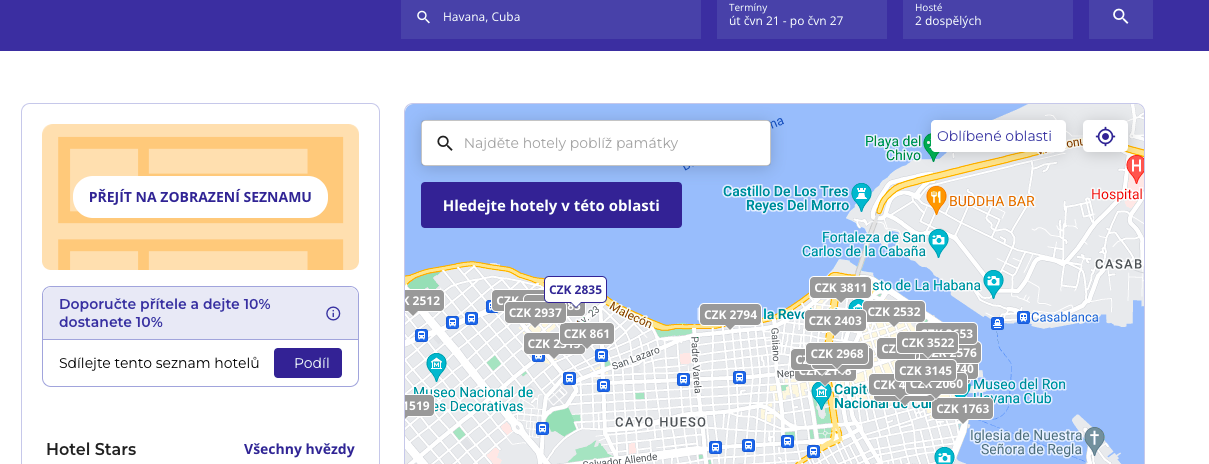Click the Podíl share button
1209x464 pixels.
308,363
